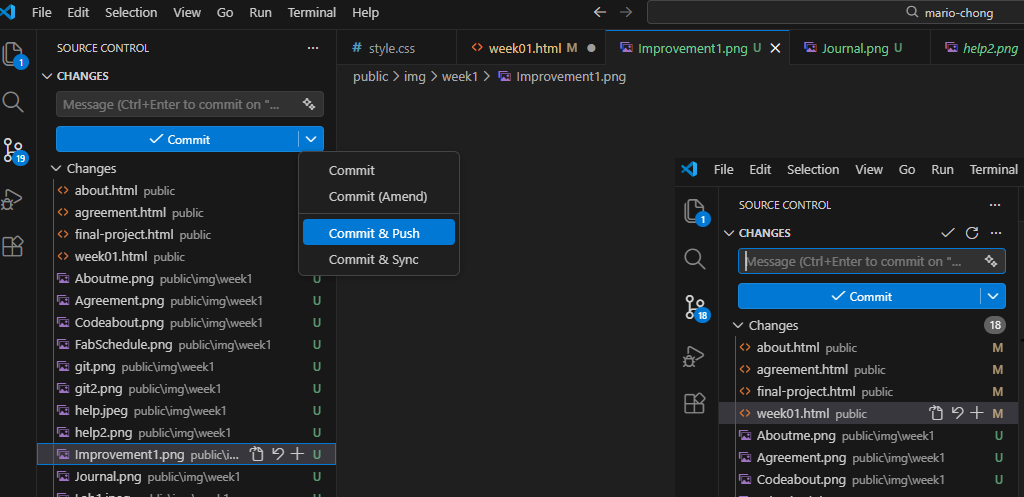Open Source Control icon showing 18 badge
Viewport: 1024px width, 497px height.
click(695, 308)
